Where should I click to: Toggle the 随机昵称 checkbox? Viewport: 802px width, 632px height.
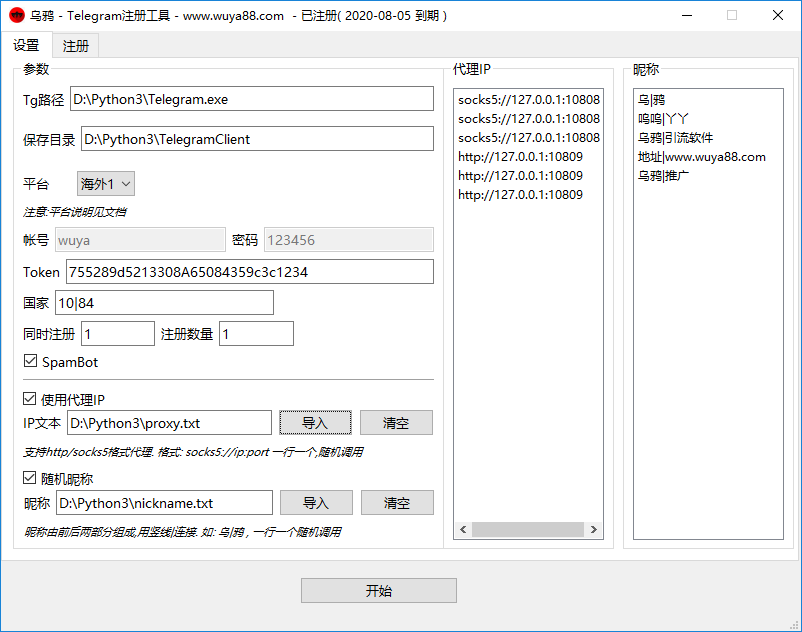click(30, 478)
